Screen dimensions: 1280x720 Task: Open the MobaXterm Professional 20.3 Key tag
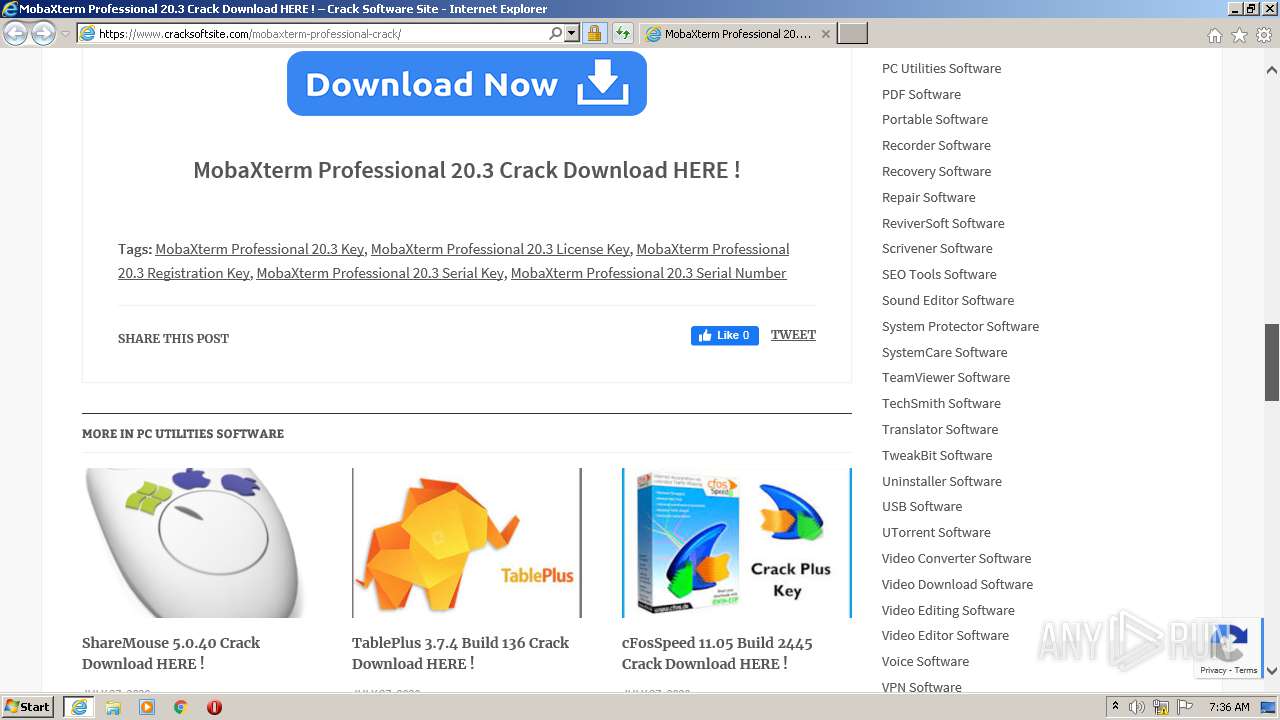(259, 249)
